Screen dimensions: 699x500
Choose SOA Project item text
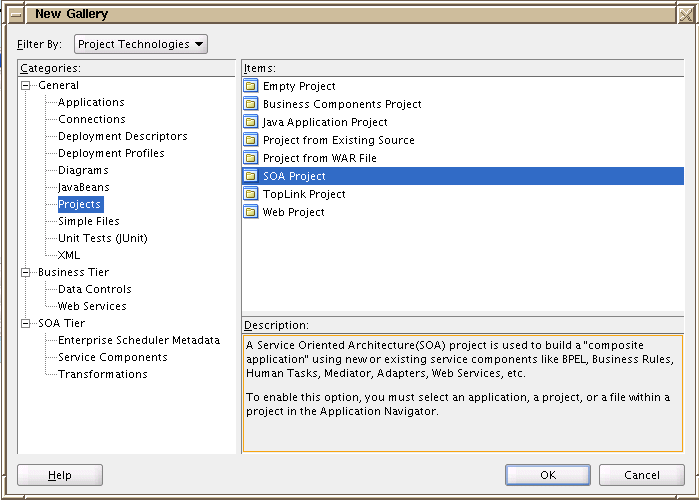click(x=294, y=176)
